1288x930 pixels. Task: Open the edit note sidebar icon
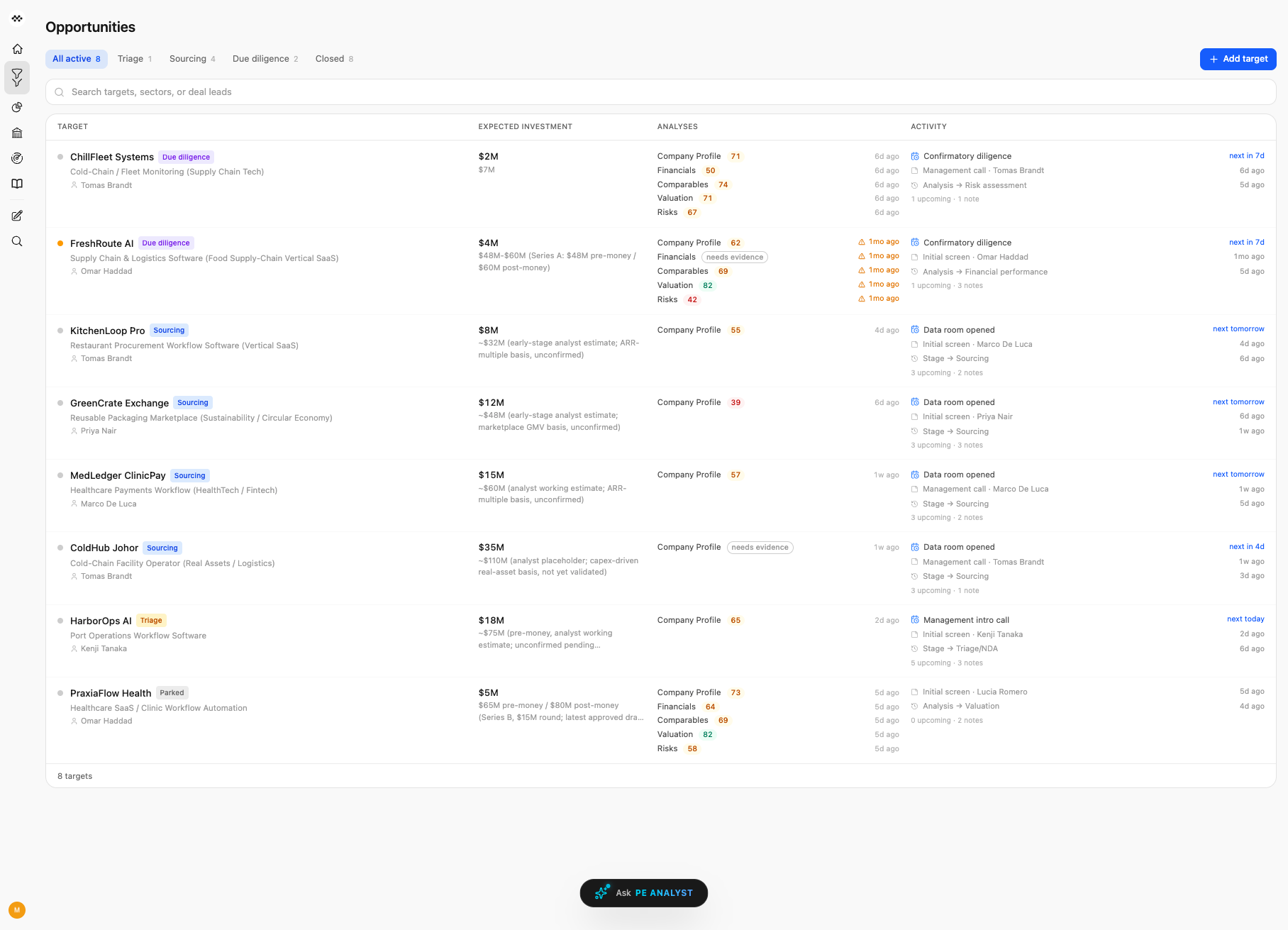tap(17, 216)
